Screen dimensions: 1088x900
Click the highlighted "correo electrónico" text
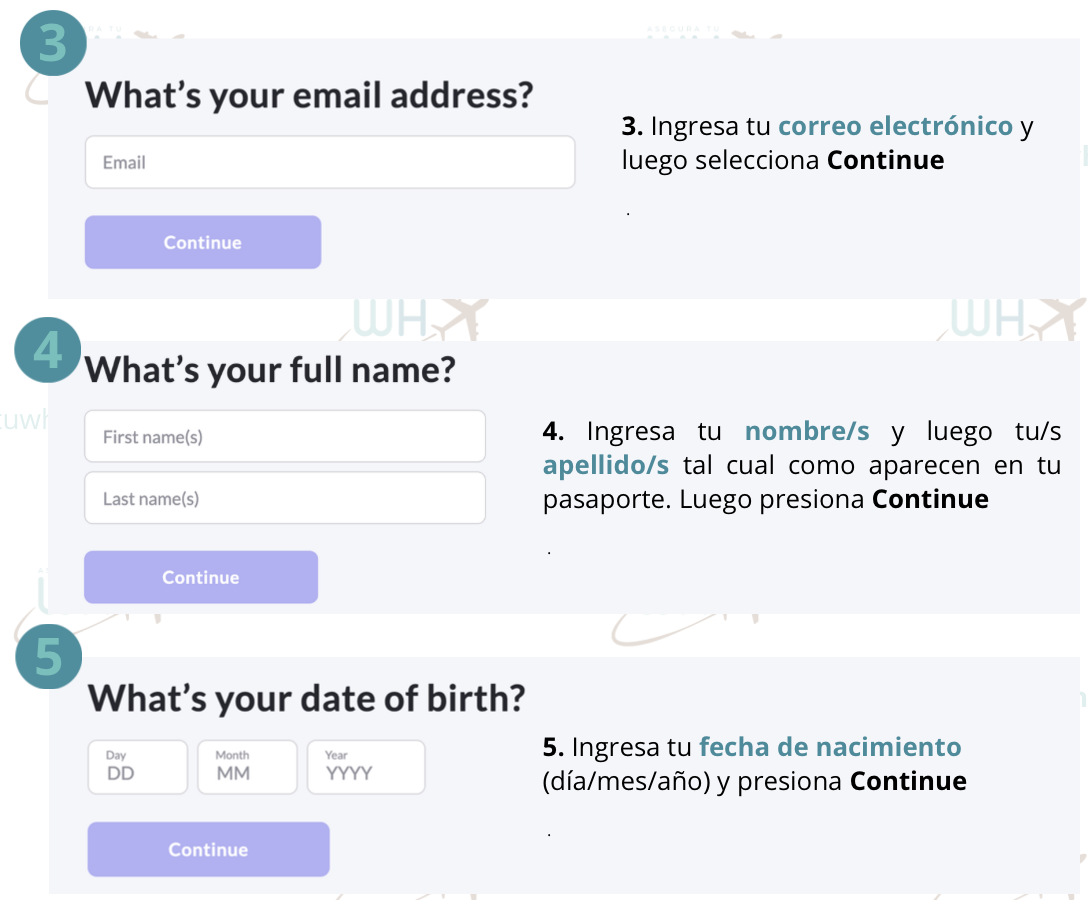(895, 127)
